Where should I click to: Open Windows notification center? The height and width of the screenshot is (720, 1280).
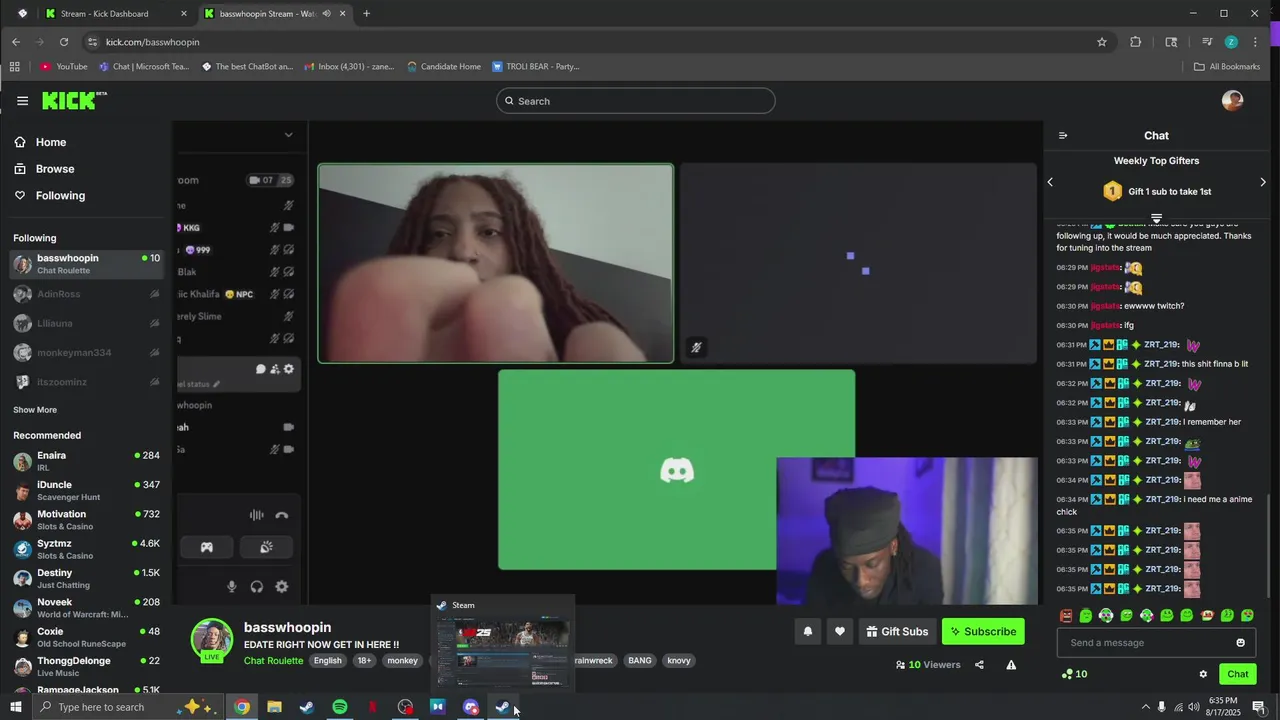[1259, 707]
